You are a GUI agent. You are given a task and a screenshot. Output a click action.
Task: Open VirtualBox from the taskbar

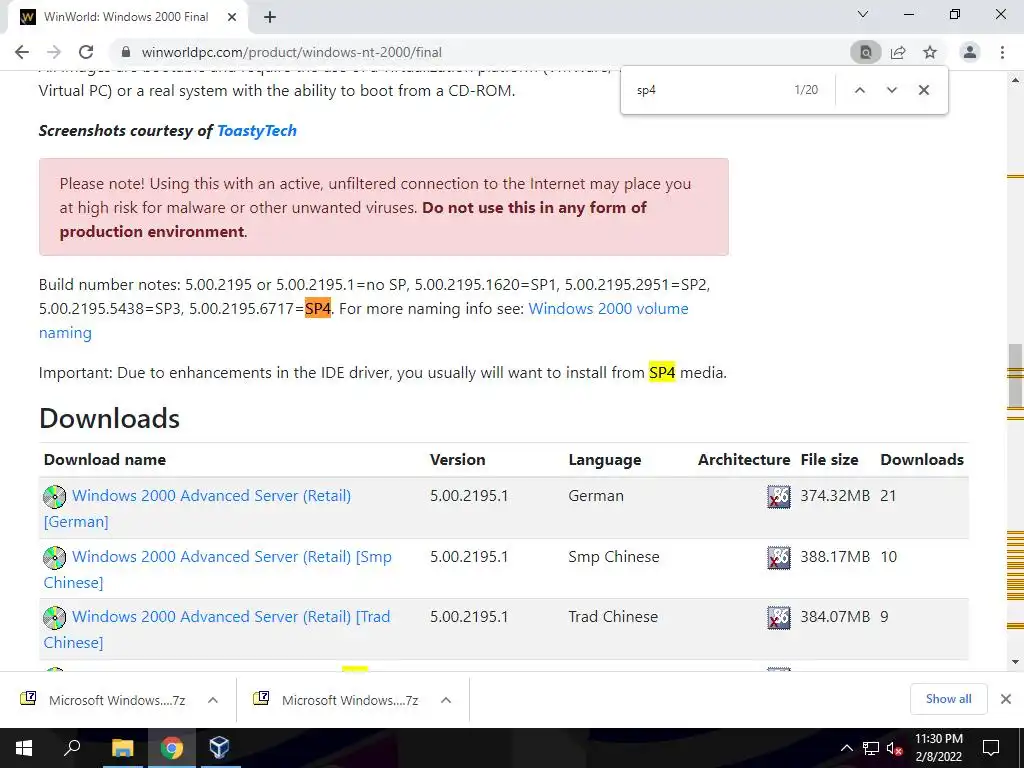pyautogui.click(x=219, y=748)
